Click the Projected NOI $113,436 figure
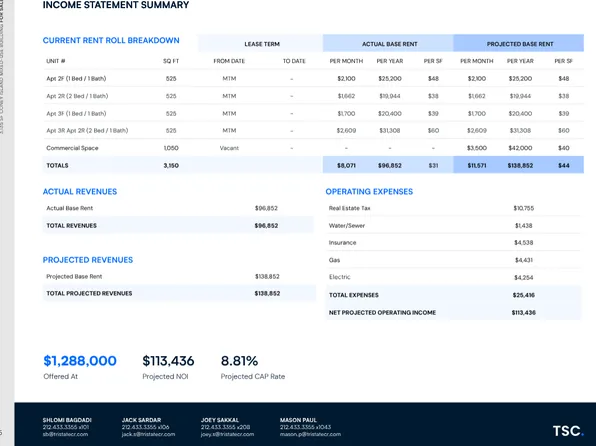 pos(168,361)
